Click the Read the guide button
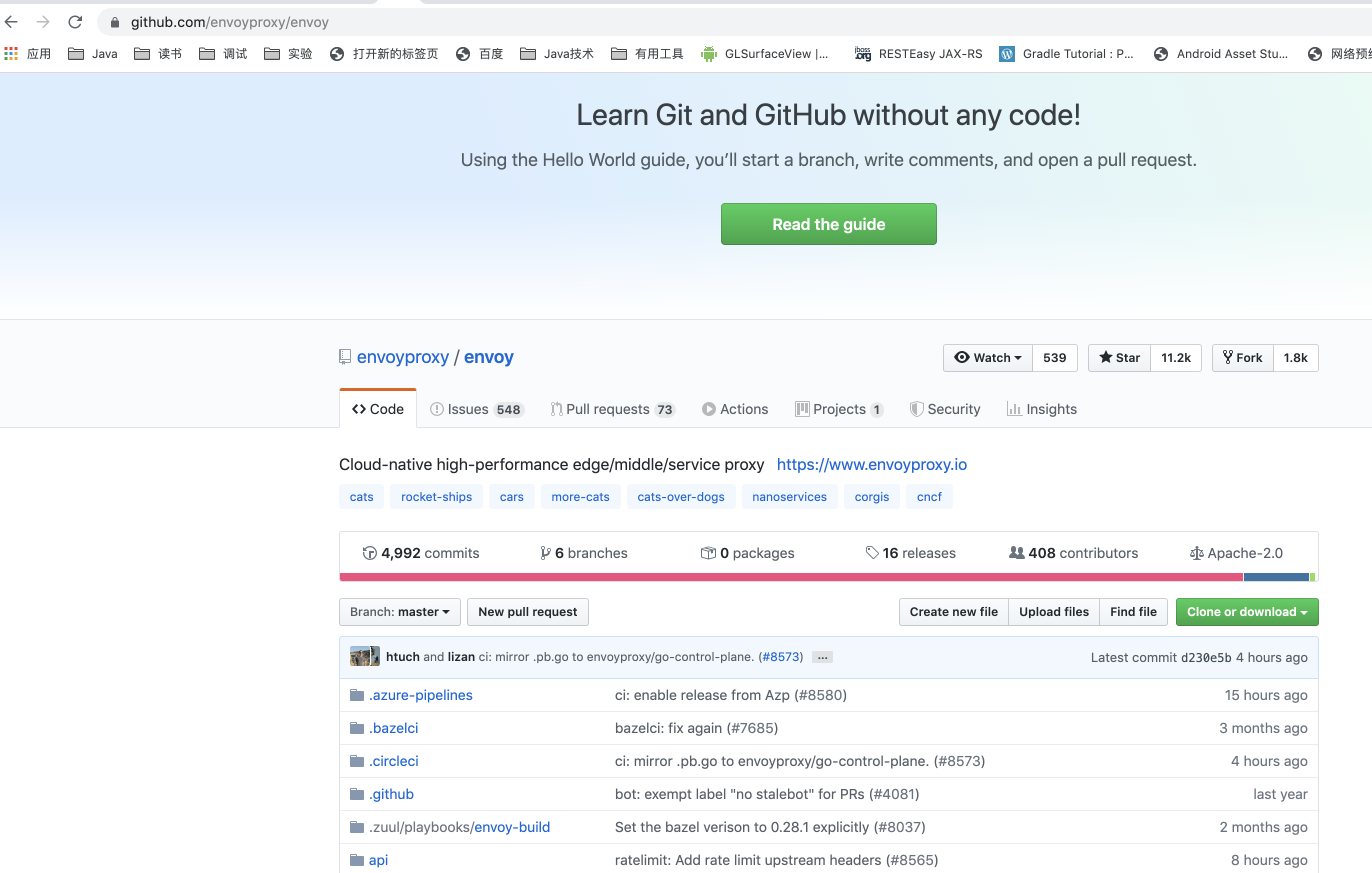Image resolution: width=1372 pixels, height=873 pixels. (828, 224)
